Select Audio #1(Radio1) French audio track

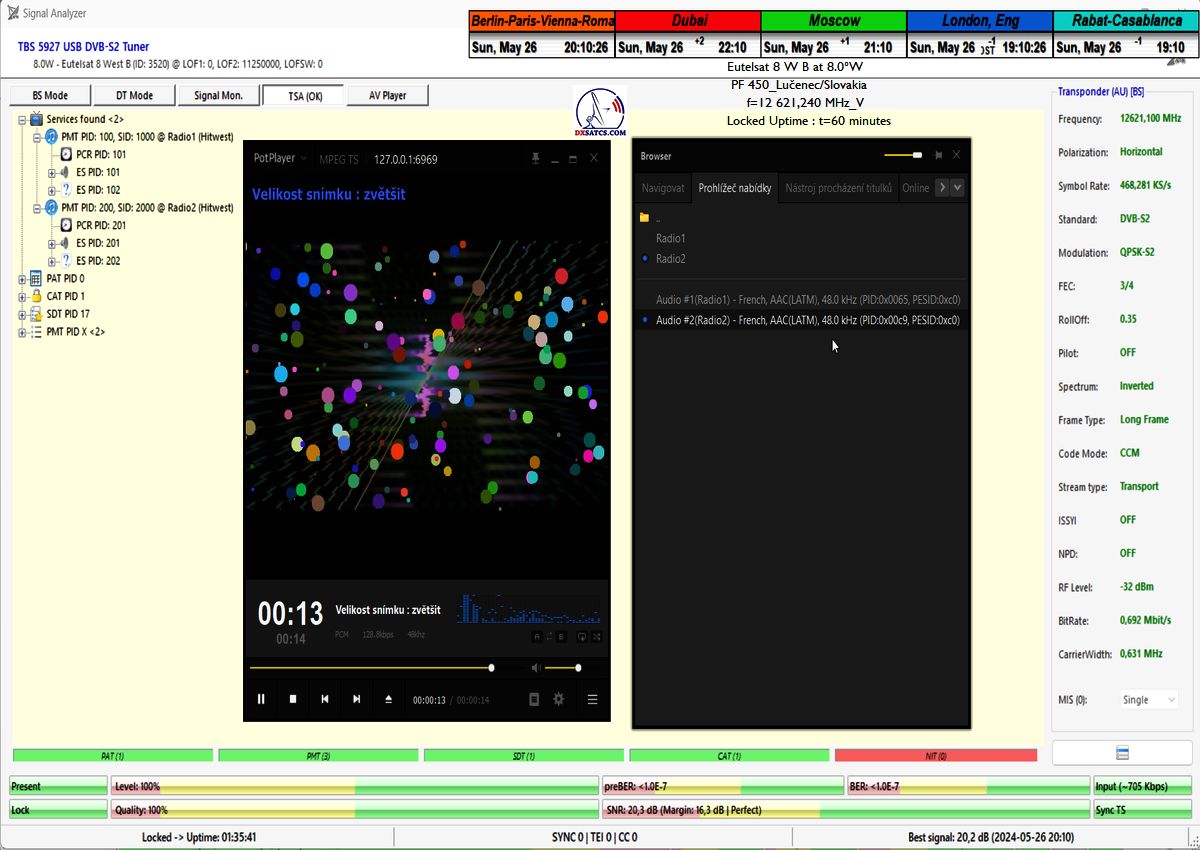click(x=807, y=300)
